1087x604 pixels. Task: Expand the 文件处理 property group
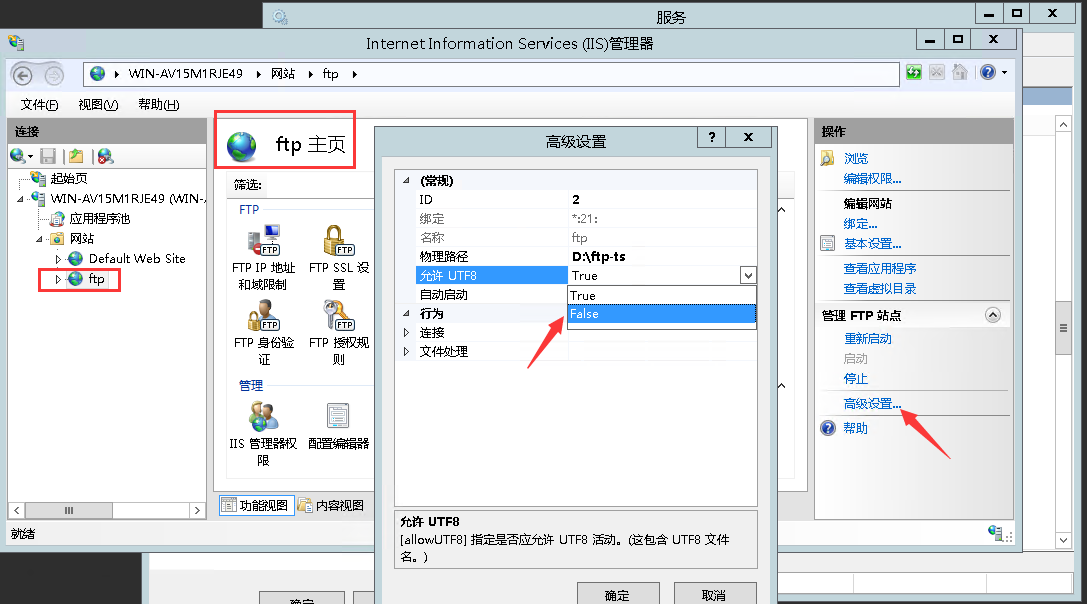406,352
